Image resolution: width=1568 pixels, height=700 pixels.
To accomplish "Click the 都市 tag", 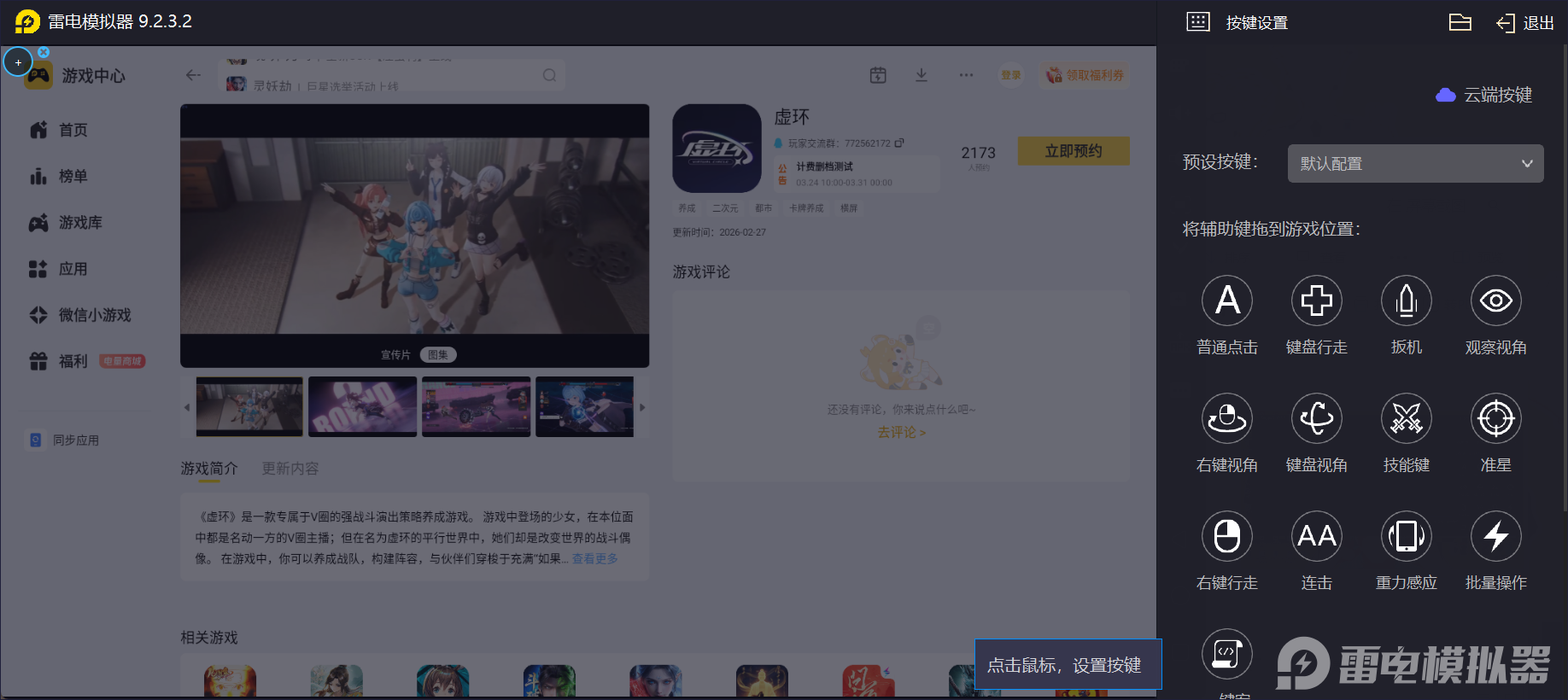I will coord(764,208).
